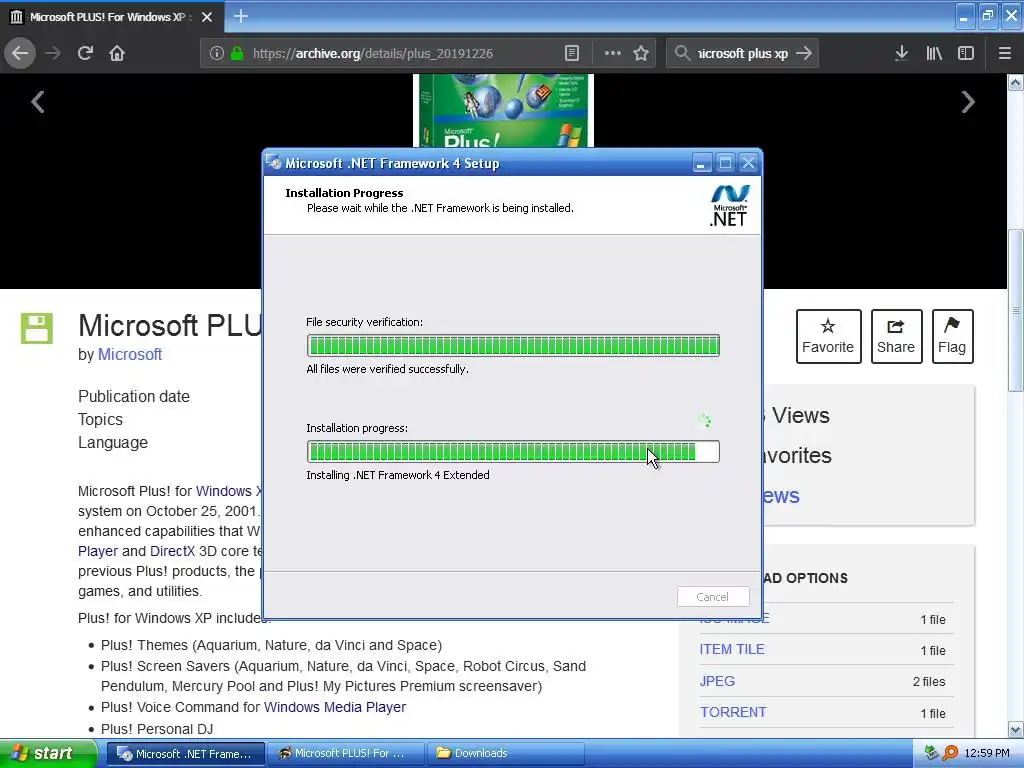Go to the browser home page

(117, 53)
